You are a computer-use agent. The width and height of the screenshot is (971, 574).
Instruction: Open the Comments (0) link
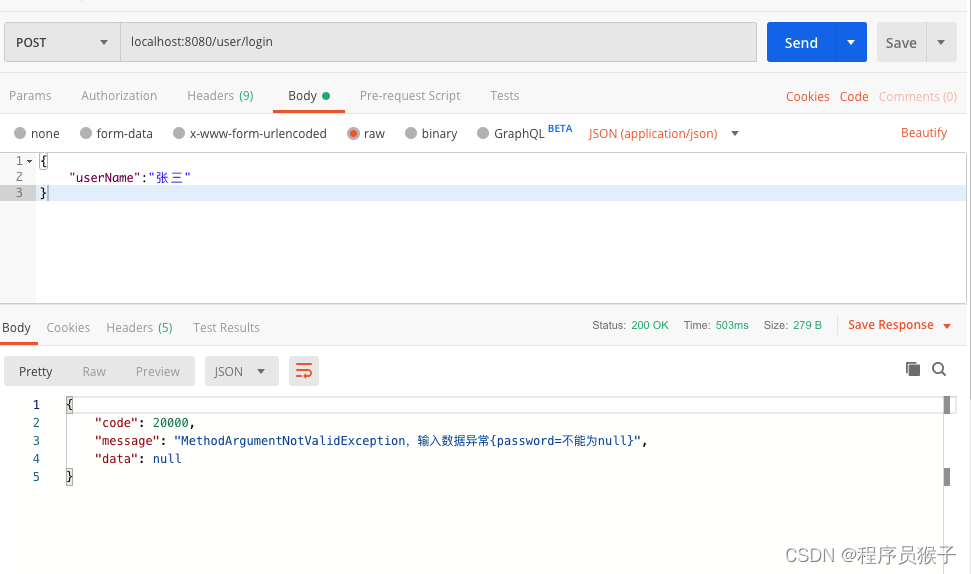point(918,97)
